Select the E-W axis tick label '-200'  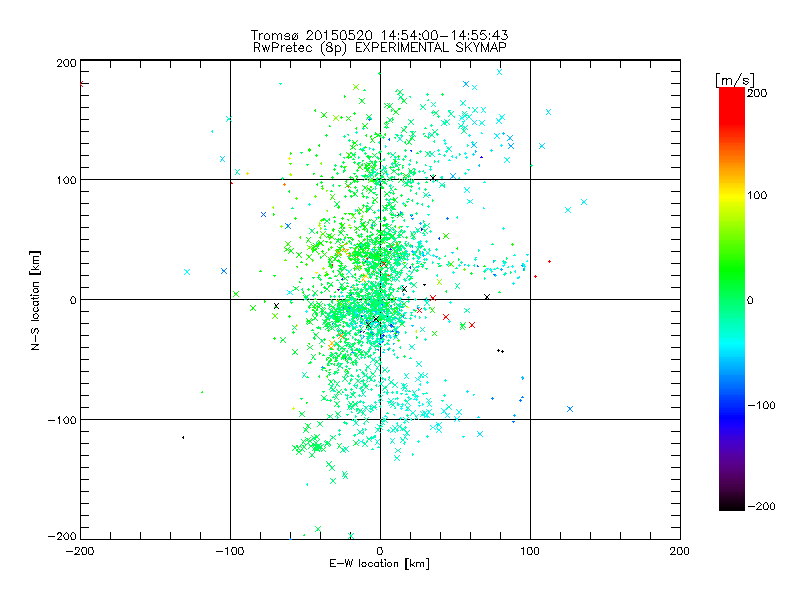[x=80, y=551]
